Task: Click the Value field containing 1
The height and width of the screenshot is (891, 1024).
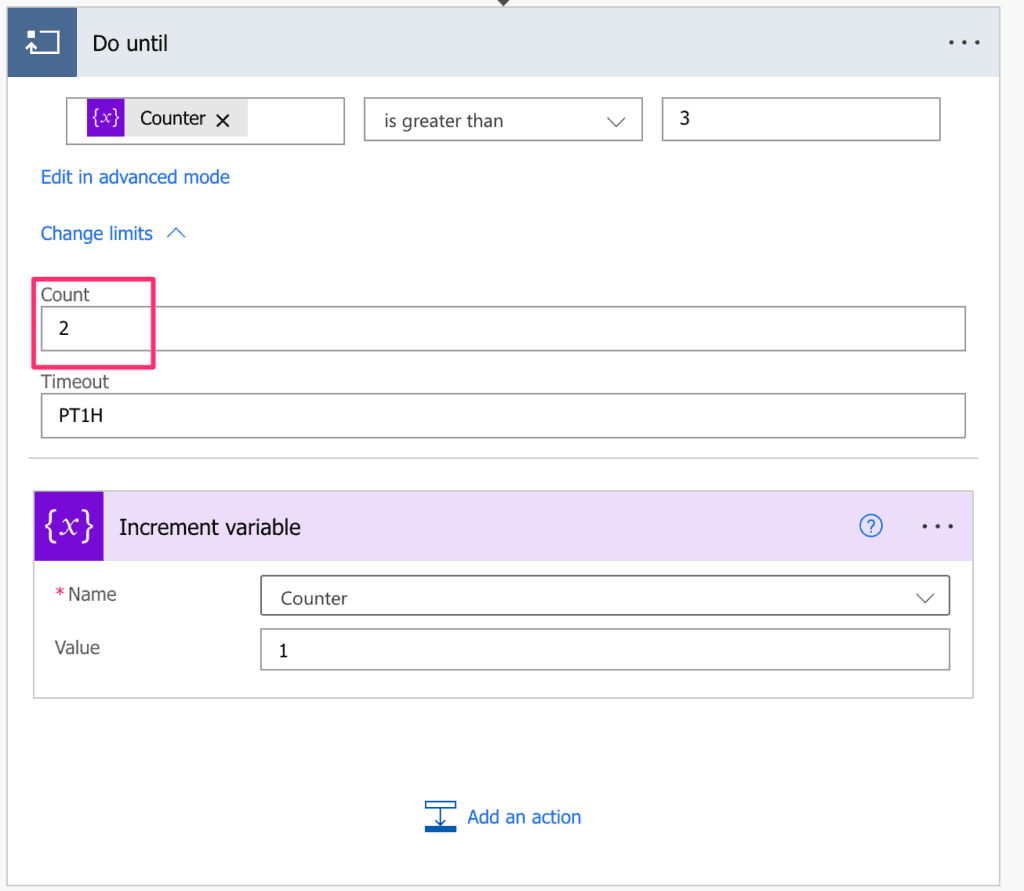Action: 605,649
